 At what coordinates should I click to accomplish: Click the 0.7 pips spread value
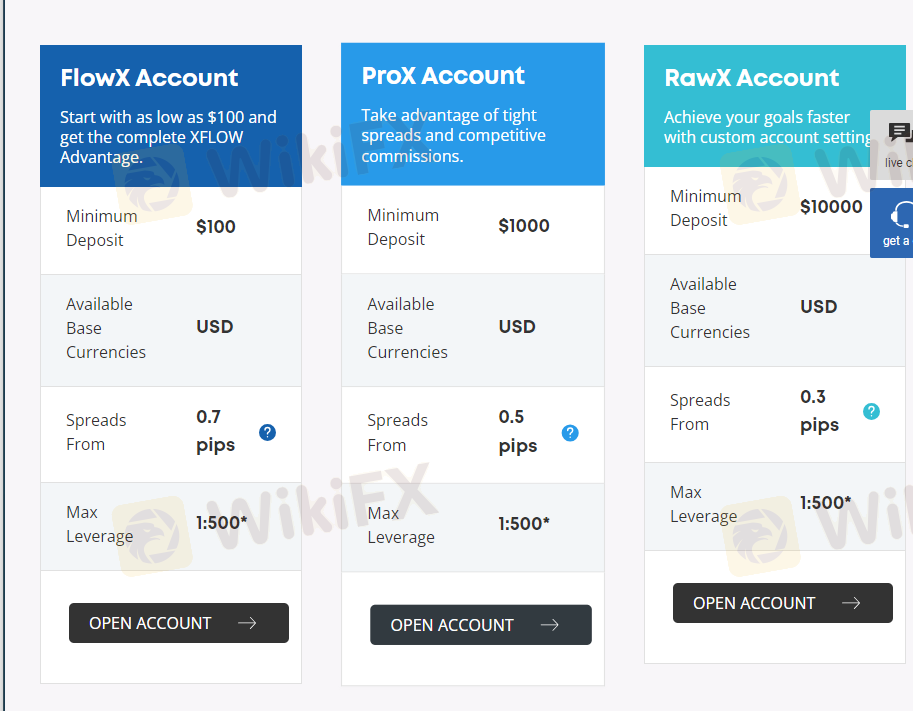coord(215,431)
